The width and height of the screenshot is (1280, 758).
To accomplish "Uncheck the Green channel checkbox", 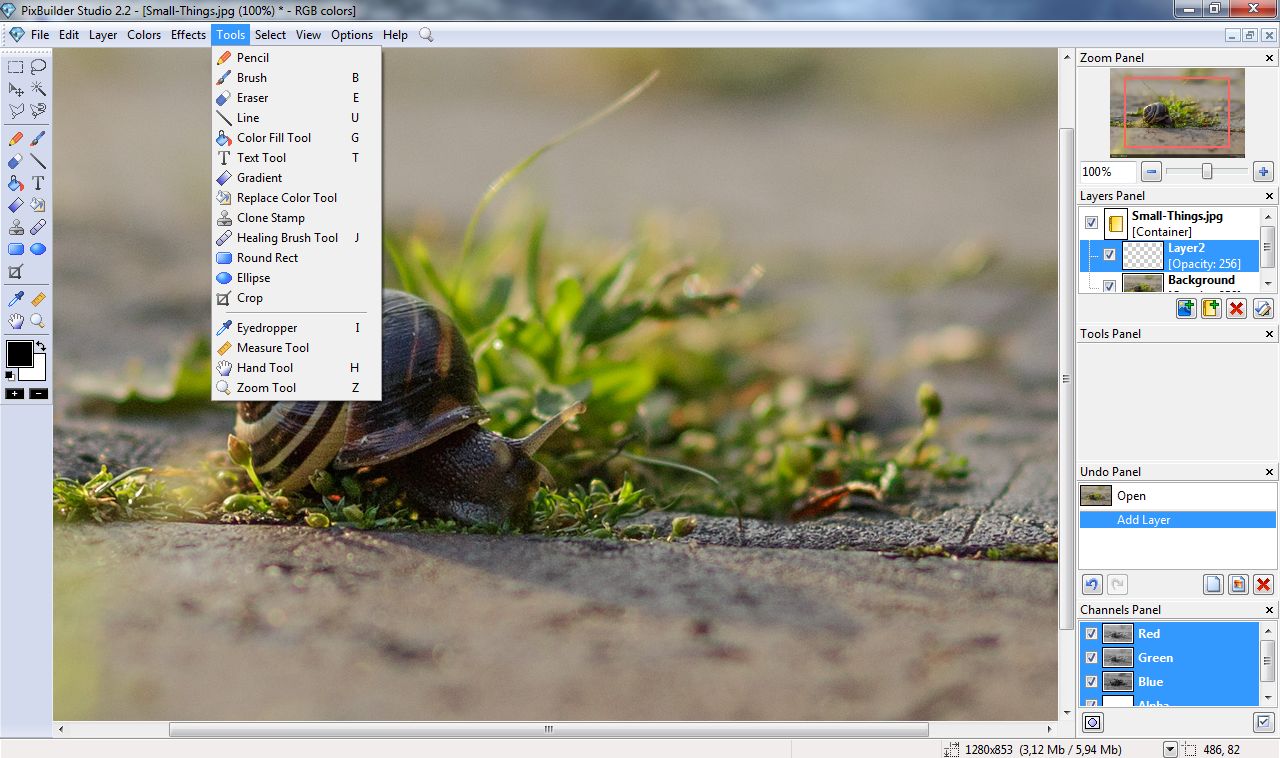I will click(1091, 657).
